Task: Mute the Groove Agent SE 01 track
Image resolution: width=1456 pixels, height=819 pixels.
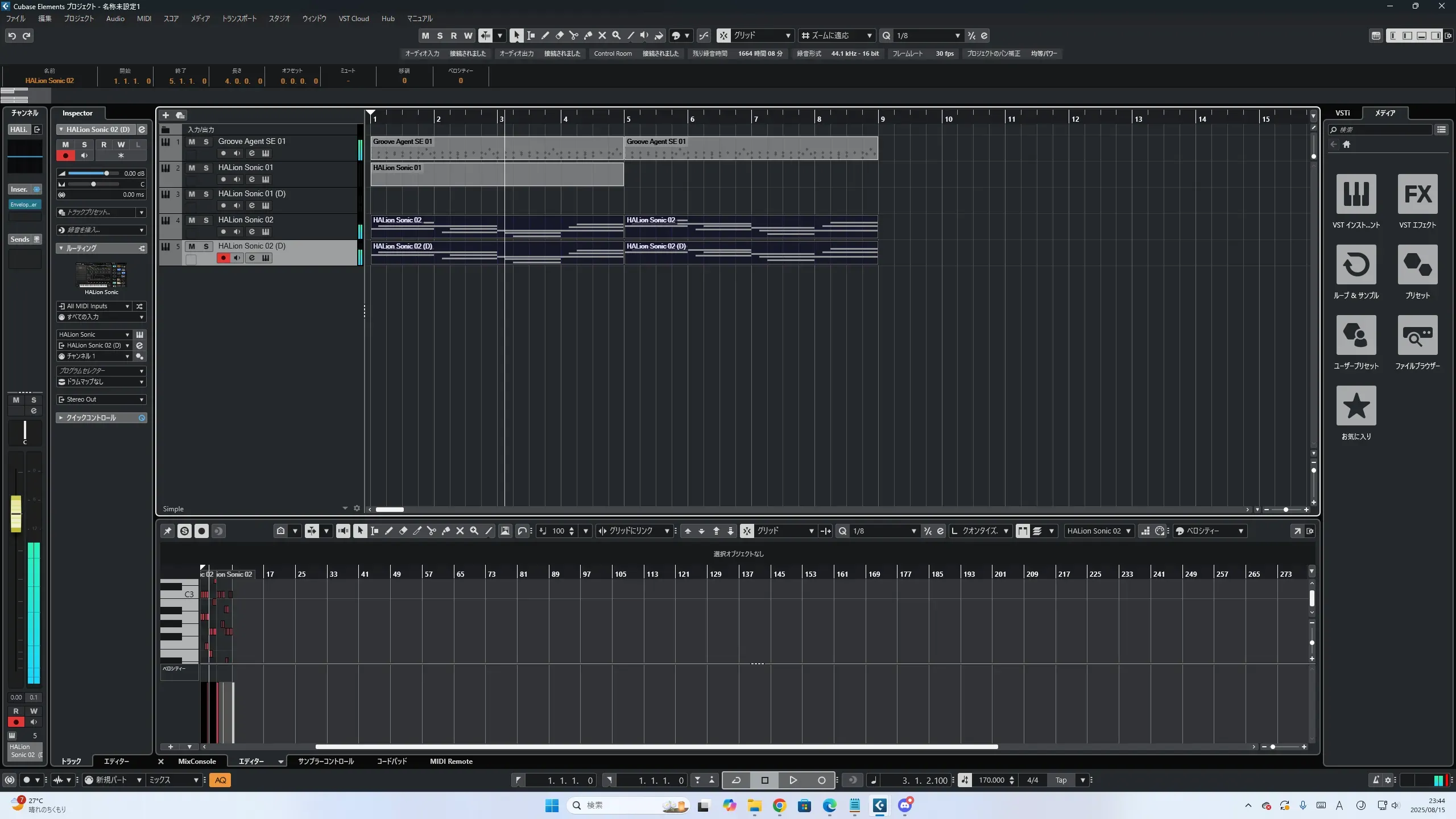Action: [192, 142]
